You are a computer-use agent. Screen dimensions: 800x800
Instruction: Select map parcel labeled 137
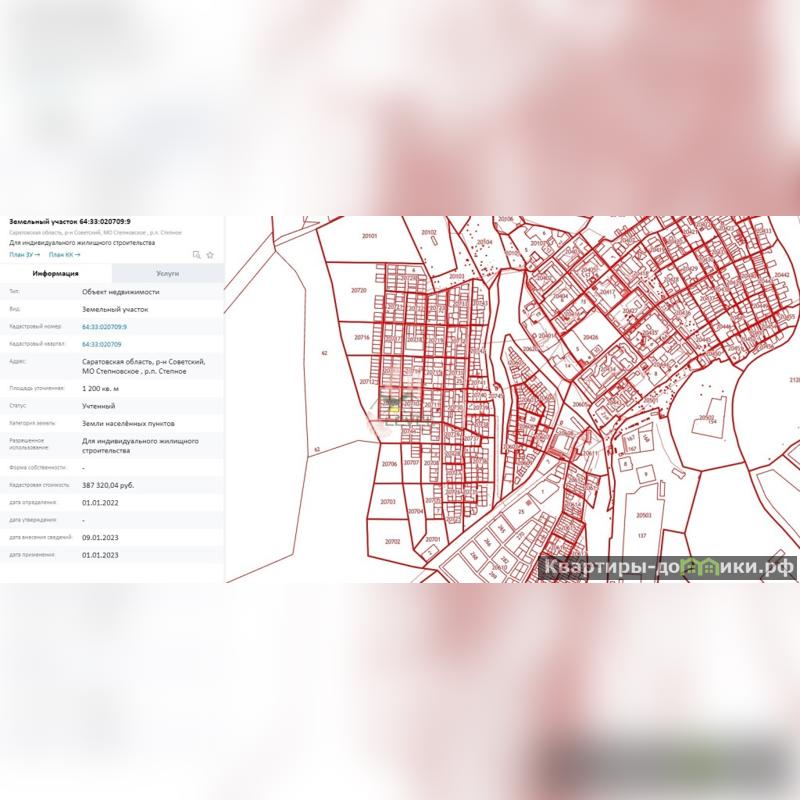643,536
